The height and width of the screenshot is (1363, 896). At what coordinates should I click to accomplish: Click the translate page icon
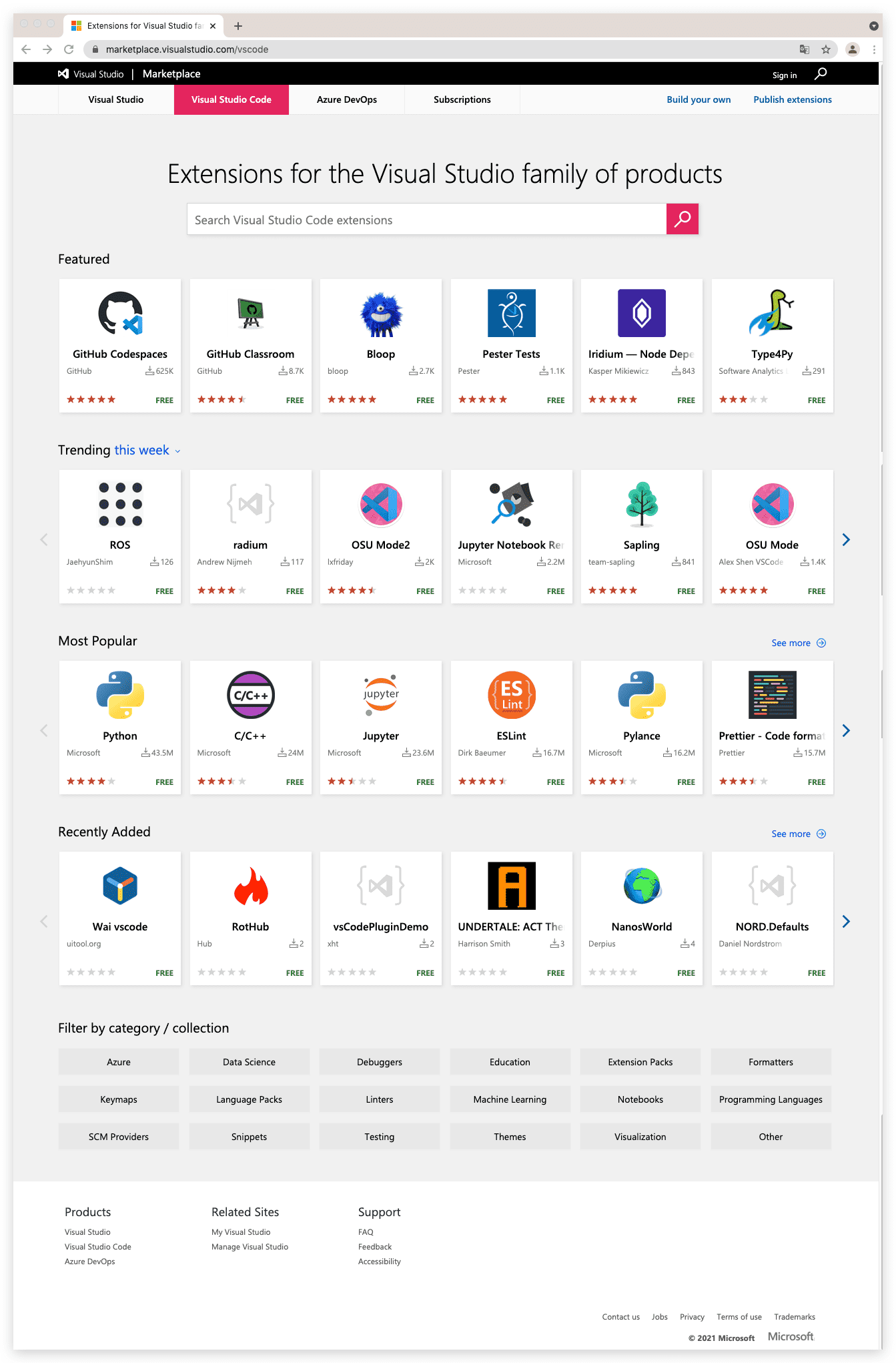pos(805,49)
